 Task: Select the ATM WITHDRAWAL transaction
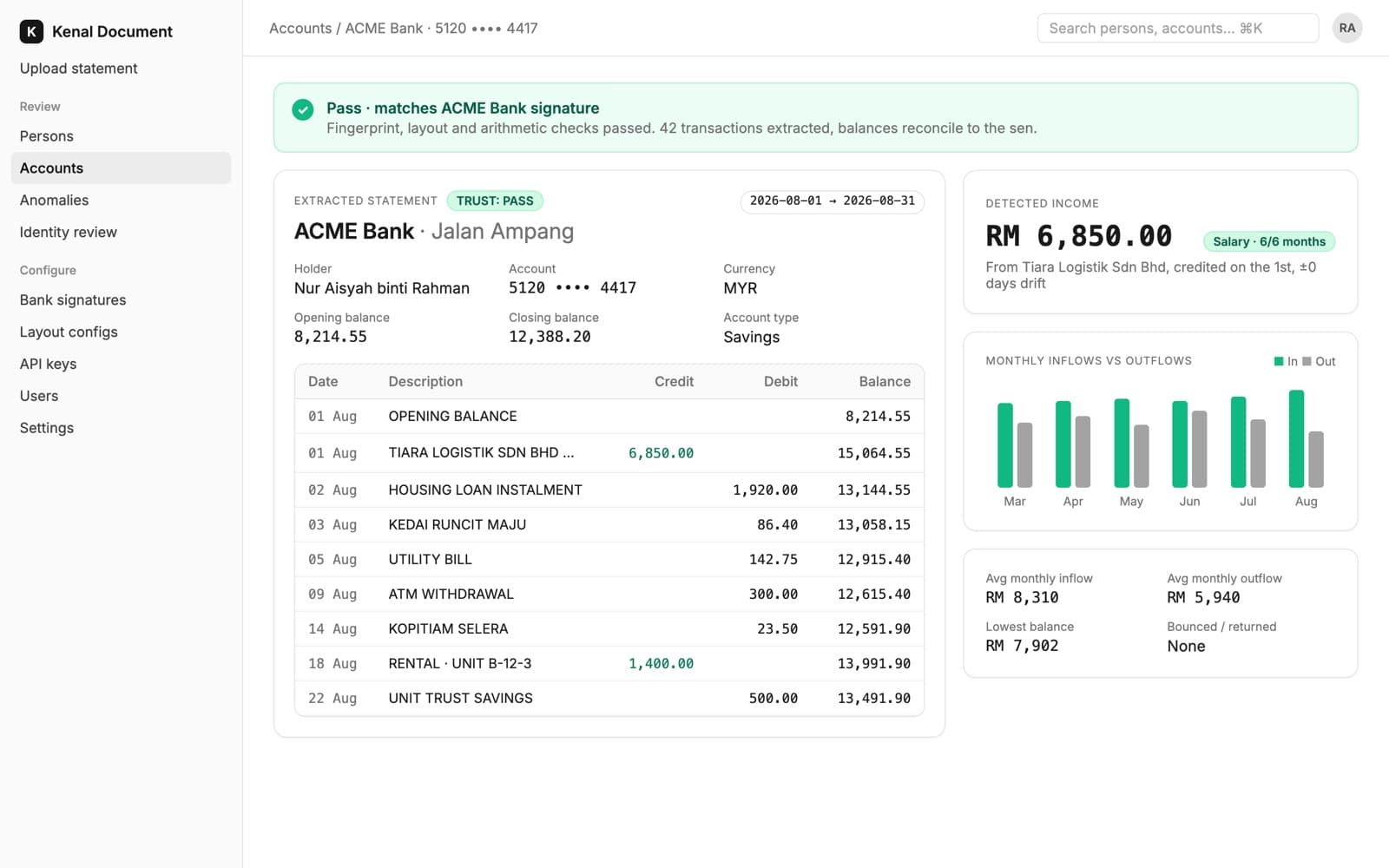[609, 595]
